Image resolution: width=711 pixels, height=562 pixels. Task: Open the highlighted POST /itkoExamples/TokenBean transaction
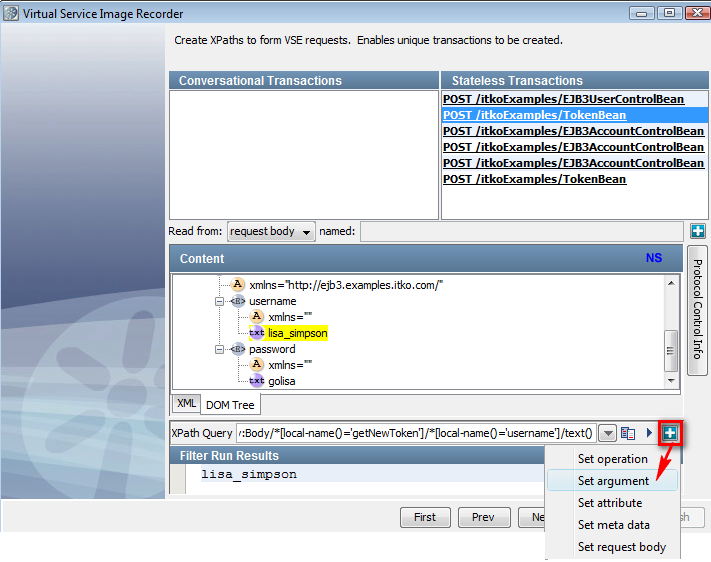[x=534, y=115]
